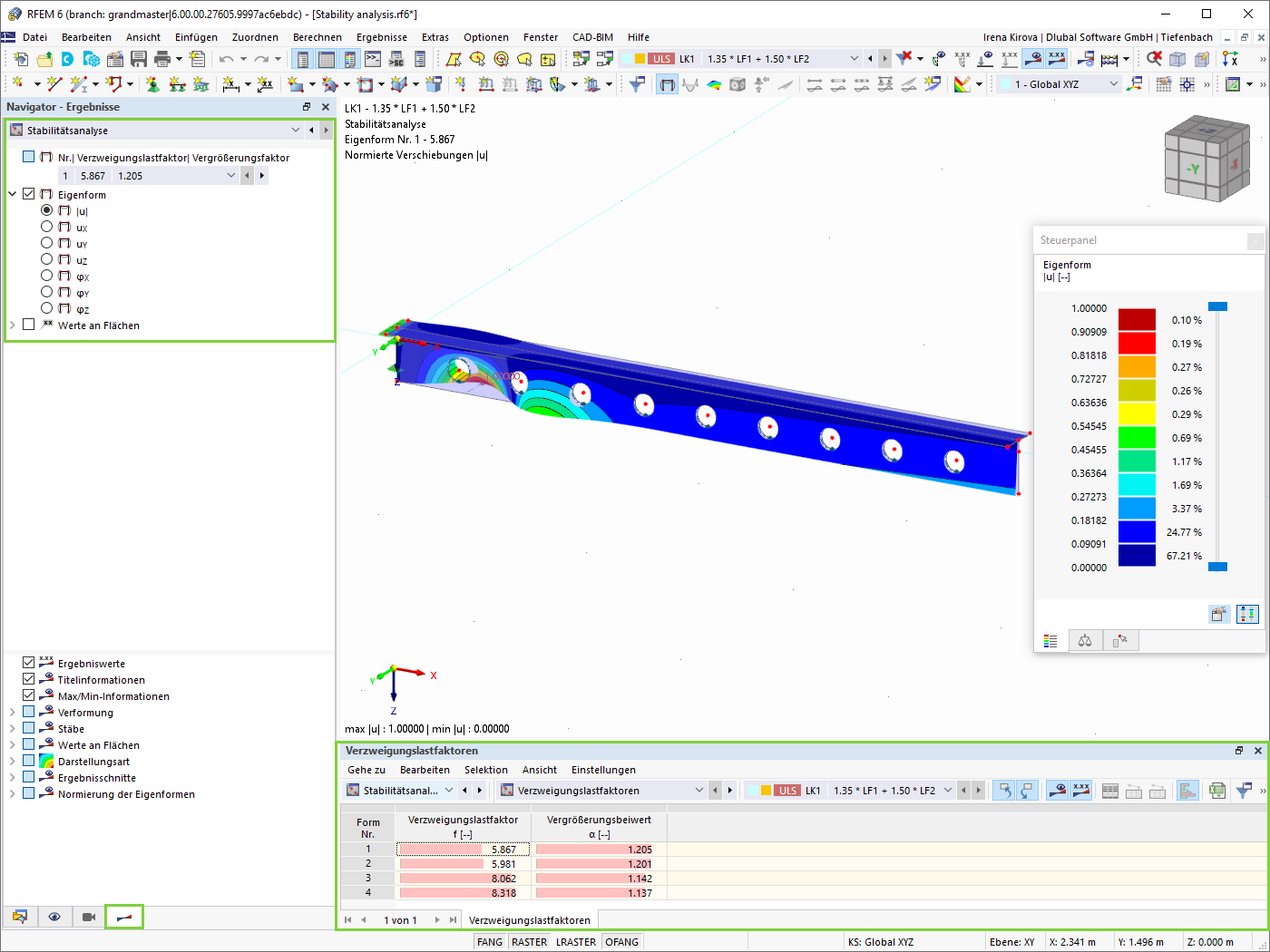
Task: Toggle LRASTER in status bar
Action: coord(576,942)
